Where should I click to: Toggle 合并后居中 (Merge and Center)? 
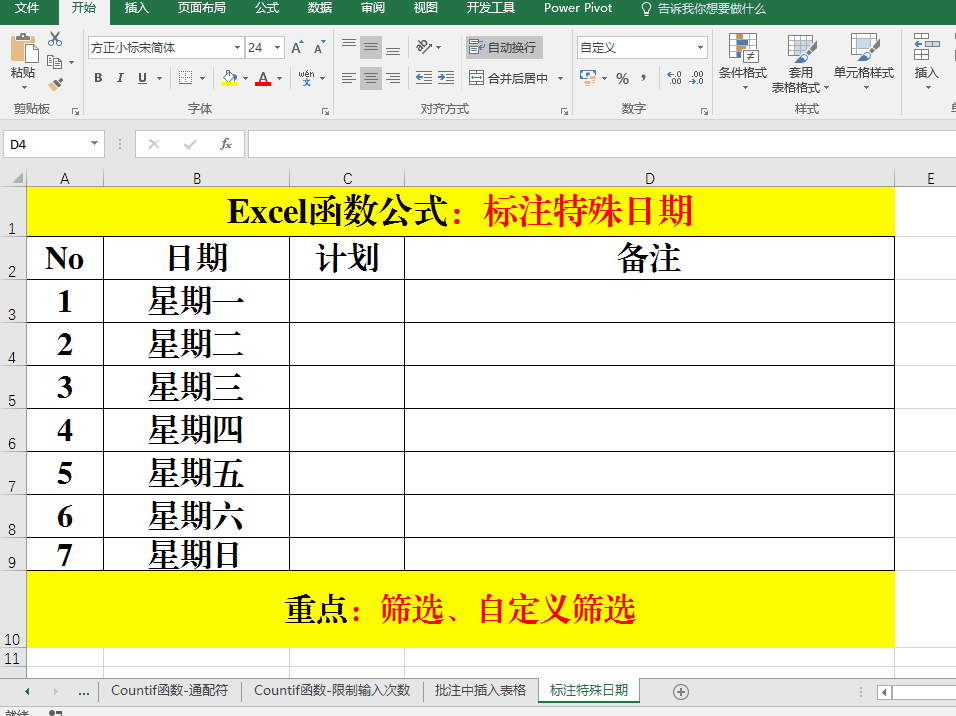point(505,77)
